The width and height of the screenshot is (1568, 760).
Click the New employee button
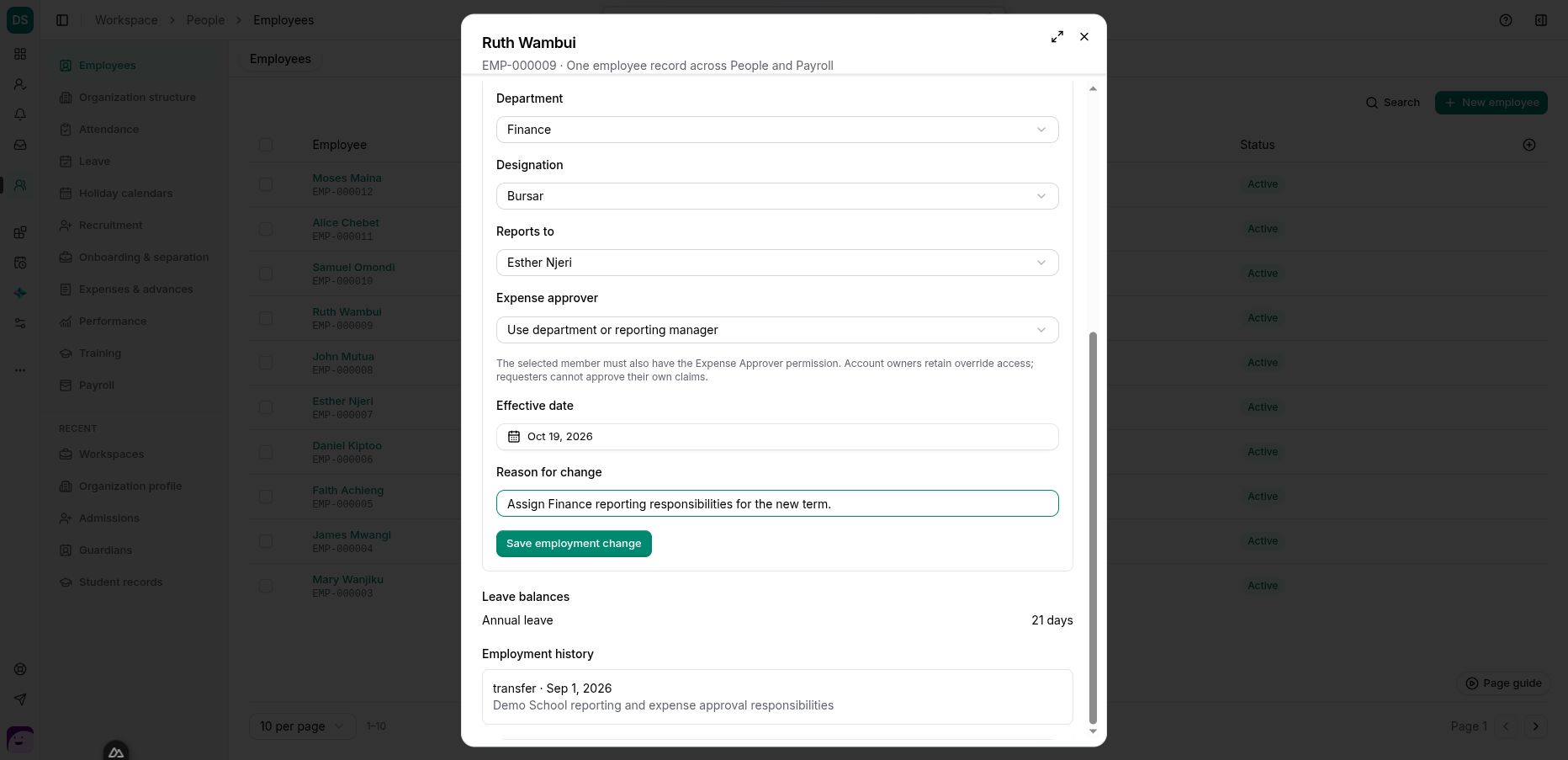coord(1491,103)
